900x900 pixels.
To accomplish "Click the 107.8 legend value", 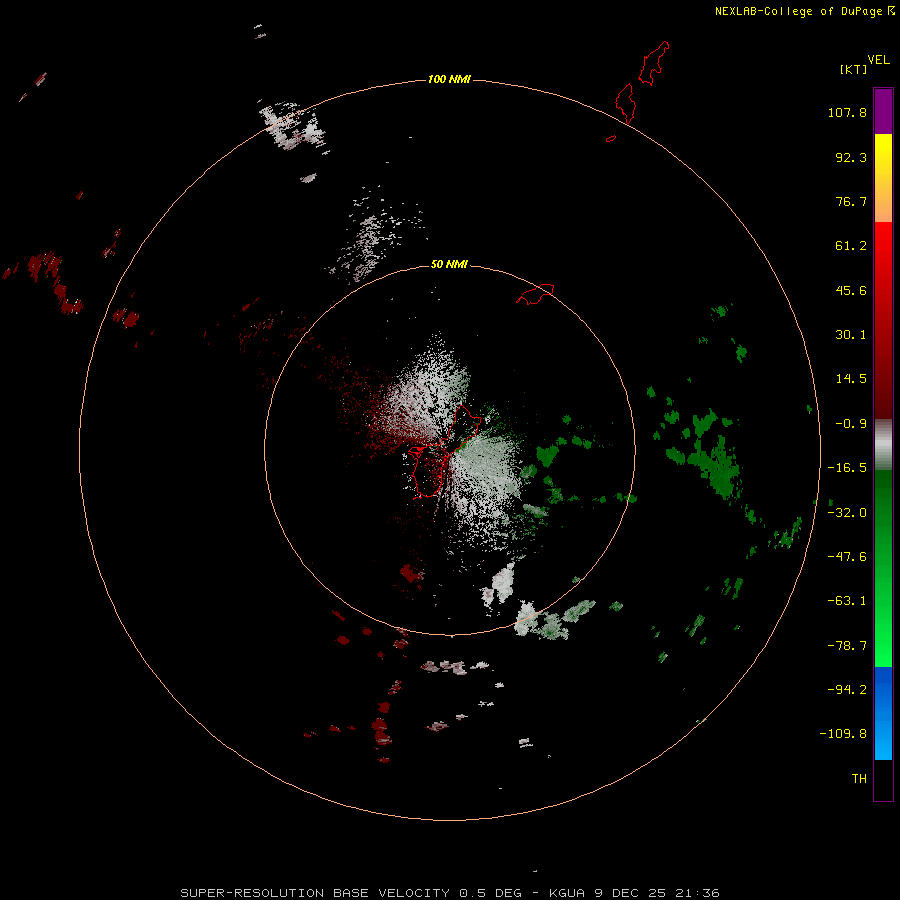I will (847, 112).
